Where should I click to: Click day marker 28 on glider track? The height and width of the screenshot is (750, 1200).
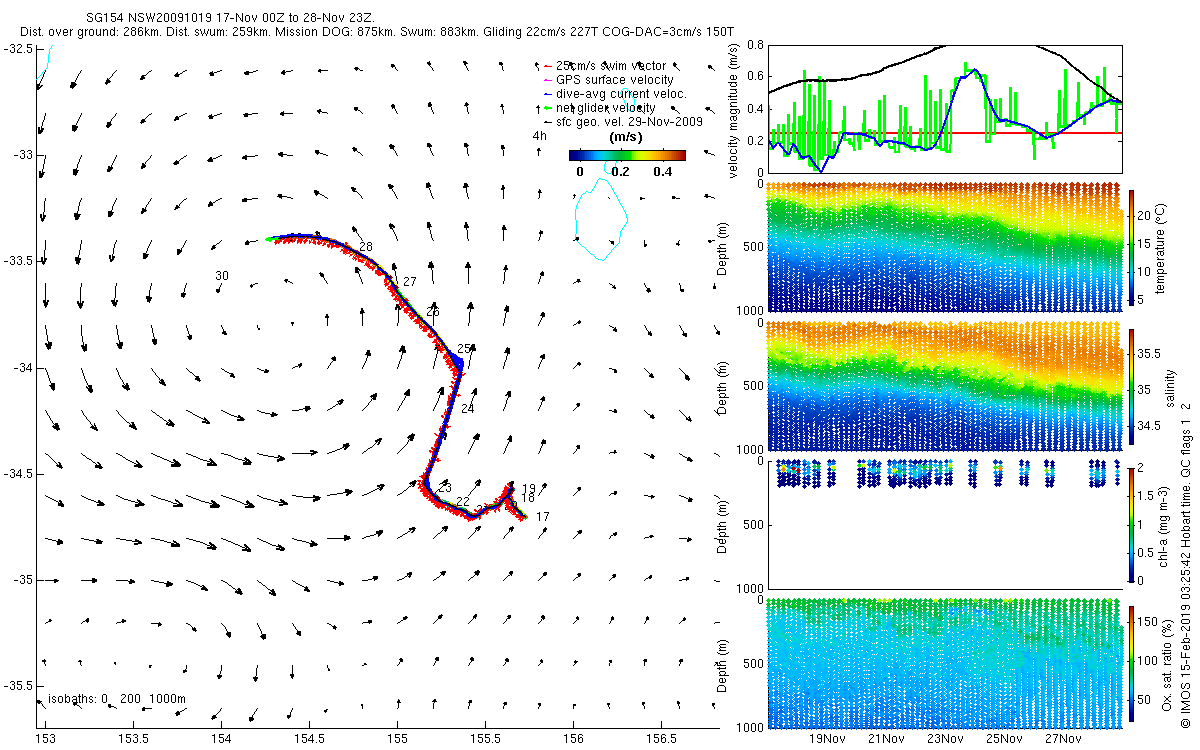365,247
